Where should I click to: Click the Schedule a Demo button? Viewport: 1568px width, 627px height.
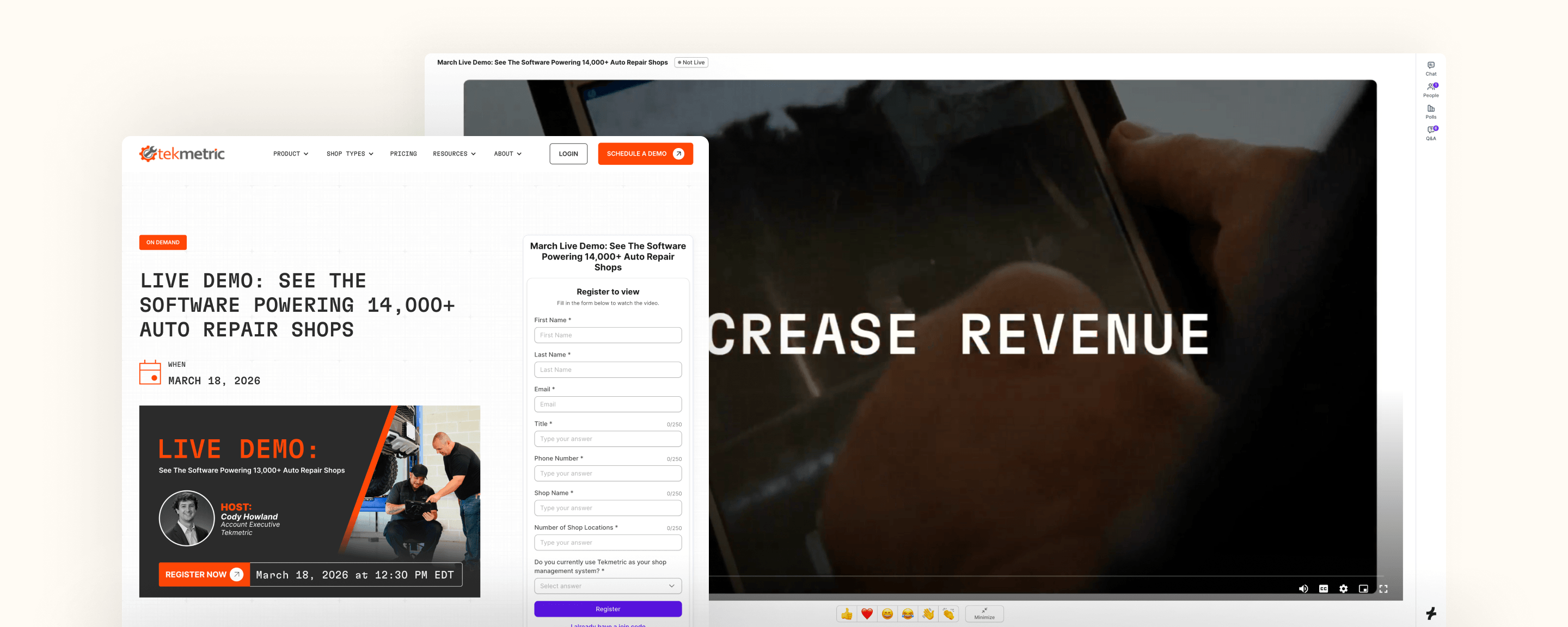tap(645, 154)
